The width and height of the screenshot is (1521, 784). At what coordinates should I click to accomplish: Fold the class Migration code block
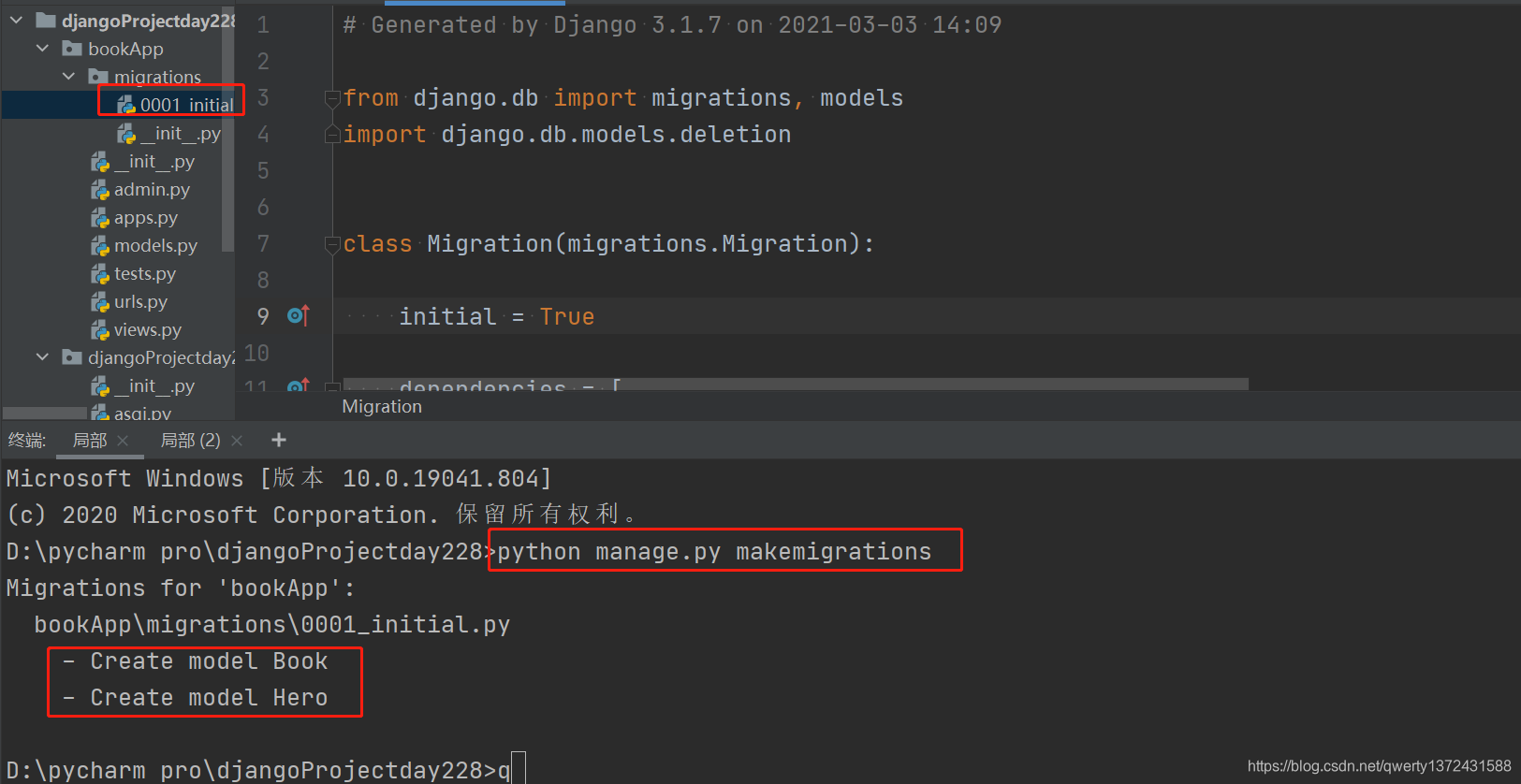point(331,244)
